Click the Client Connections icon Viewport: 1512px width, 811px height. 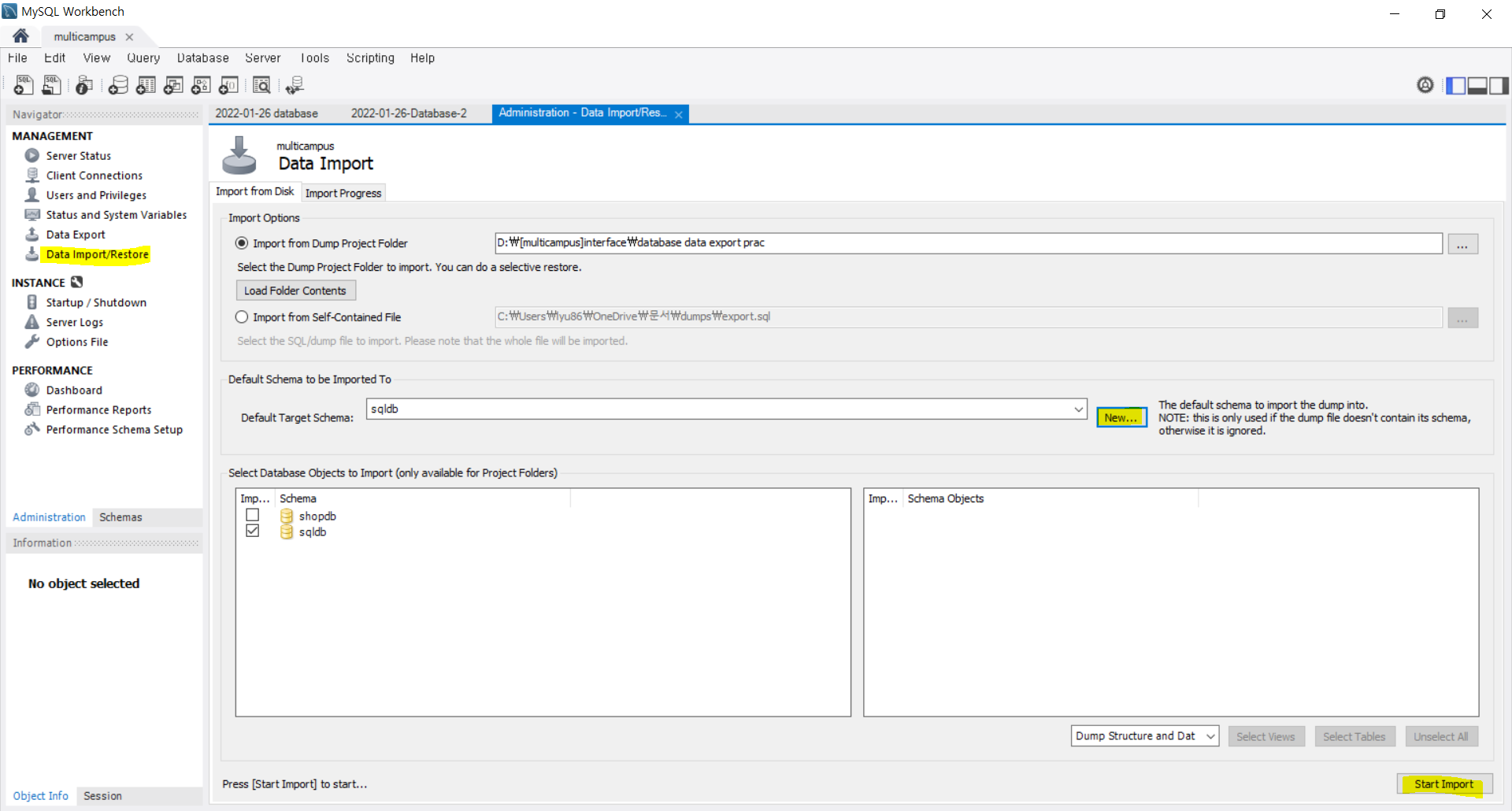tap(32, 175)
